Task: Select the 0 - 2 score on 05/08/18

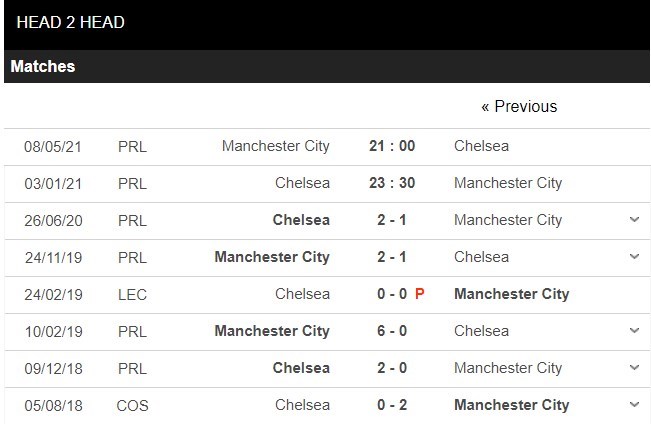Action: [392, 405]
